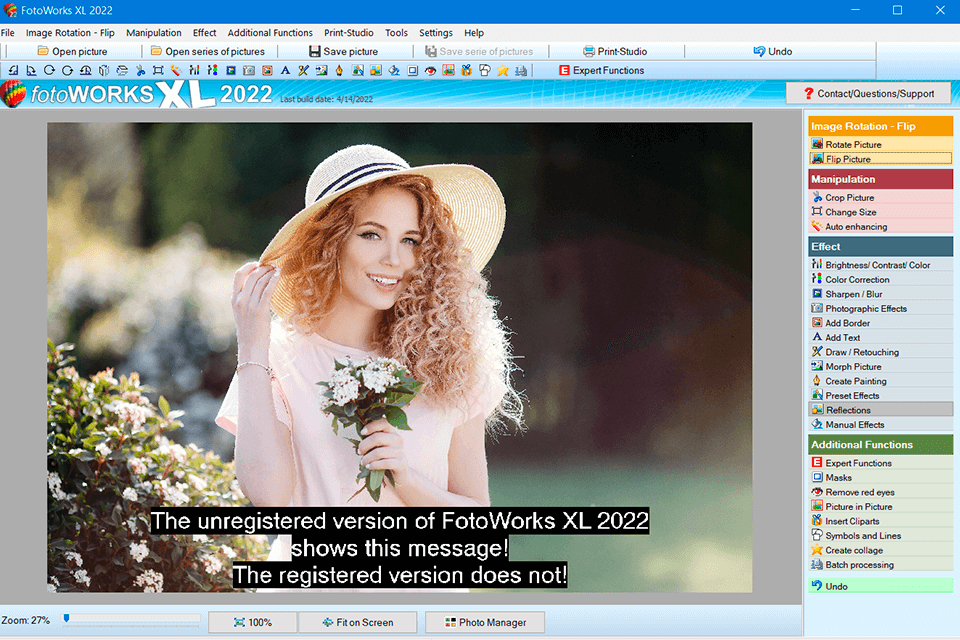Select Flip Picture in side panel
The image size is (960, 640).
(880, 159)
